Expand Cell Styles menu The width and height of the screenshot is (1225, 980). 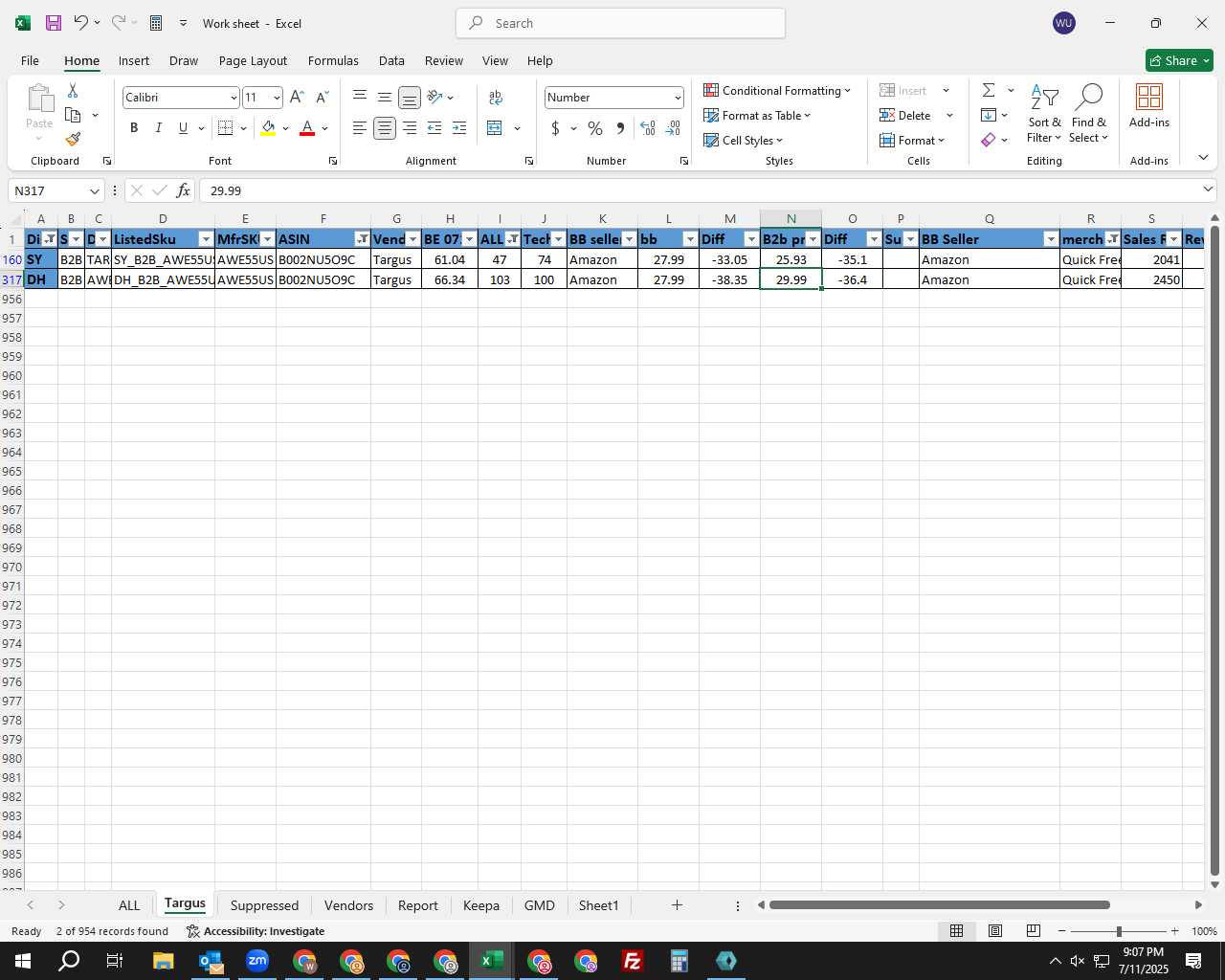pos(743,140)
